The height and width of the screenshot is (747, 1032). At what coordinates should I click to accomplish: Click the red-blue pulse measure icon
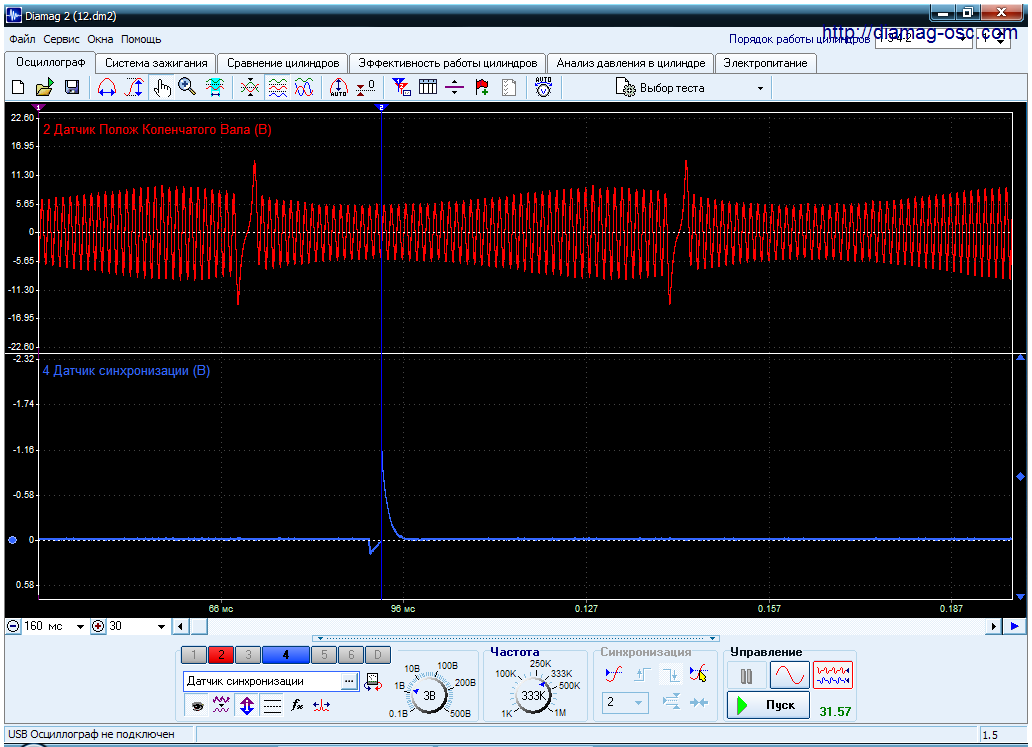tap(321, 706)
